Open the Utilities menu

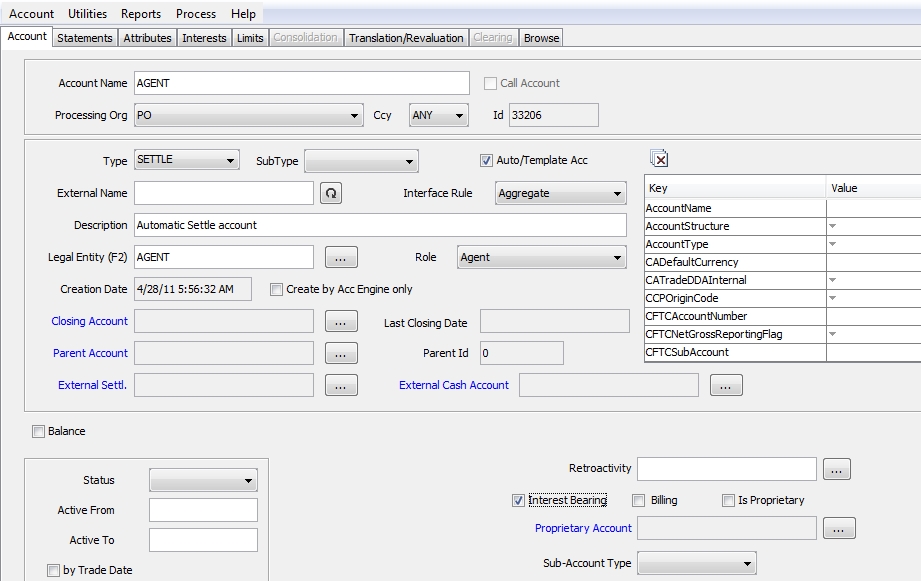click(88, 14)
